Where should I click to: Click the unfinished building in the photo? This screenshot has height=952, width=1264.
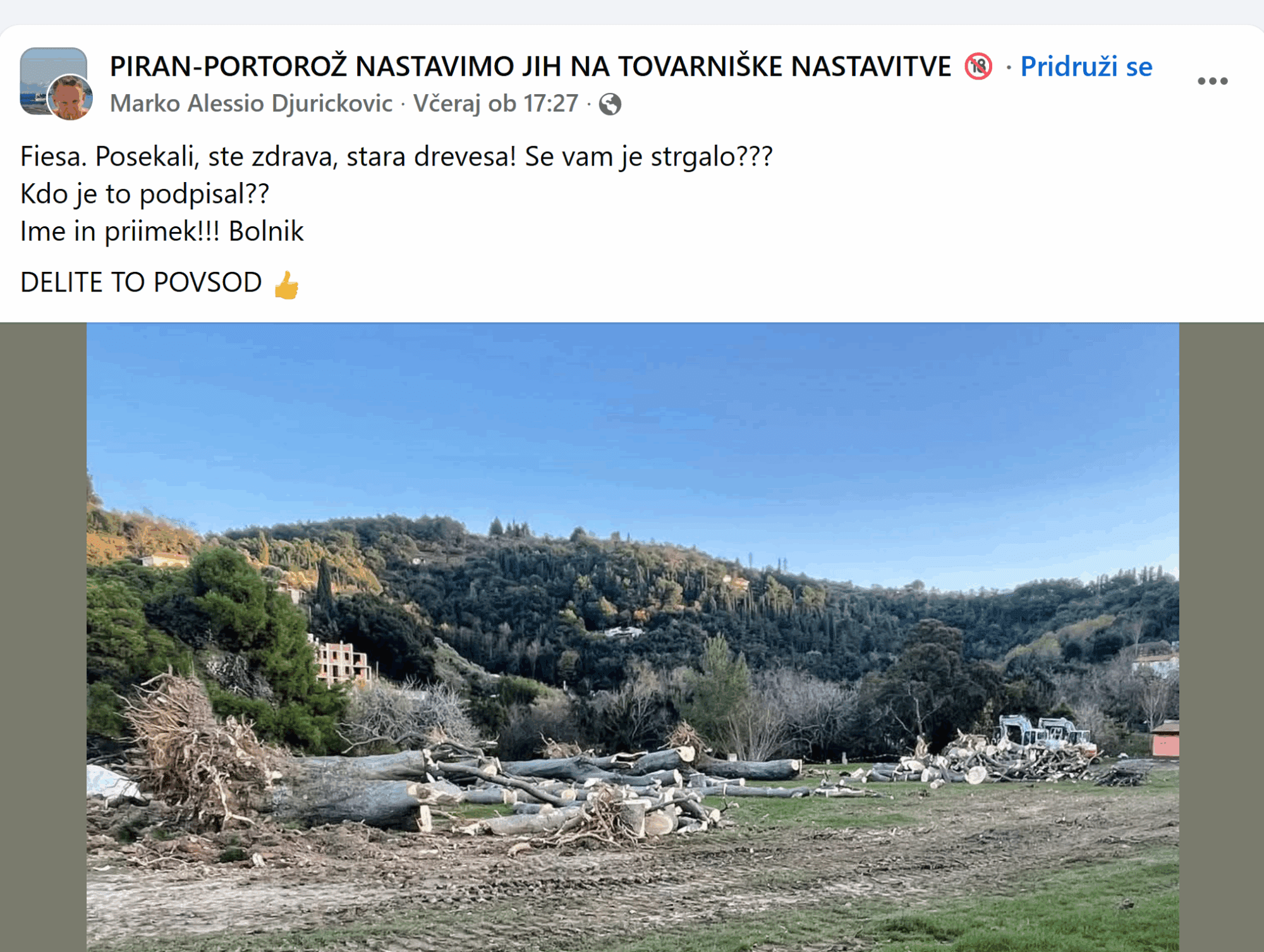[x=340, y=662]
